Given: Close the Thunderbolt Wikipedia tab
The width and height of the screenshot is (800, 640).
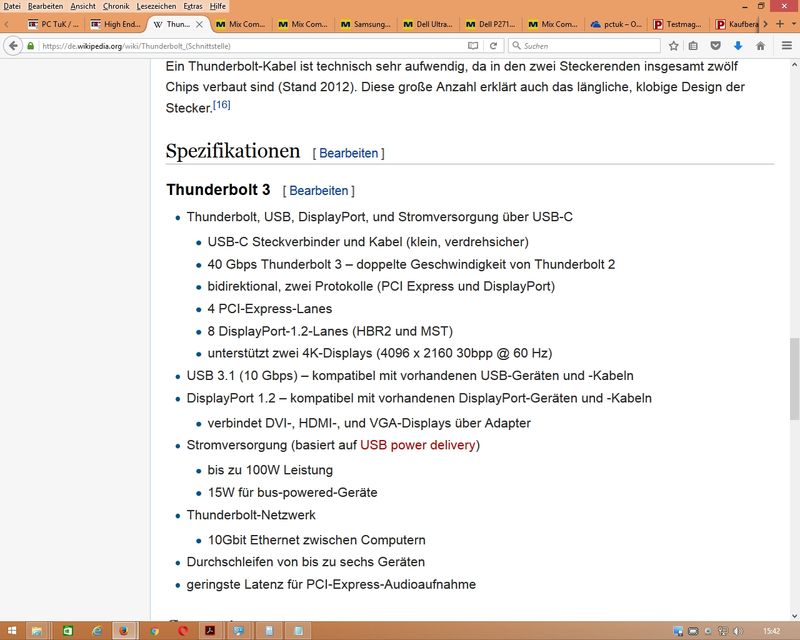Looking at the screenshot, I should pyautogui.click(x=199, y=24).
